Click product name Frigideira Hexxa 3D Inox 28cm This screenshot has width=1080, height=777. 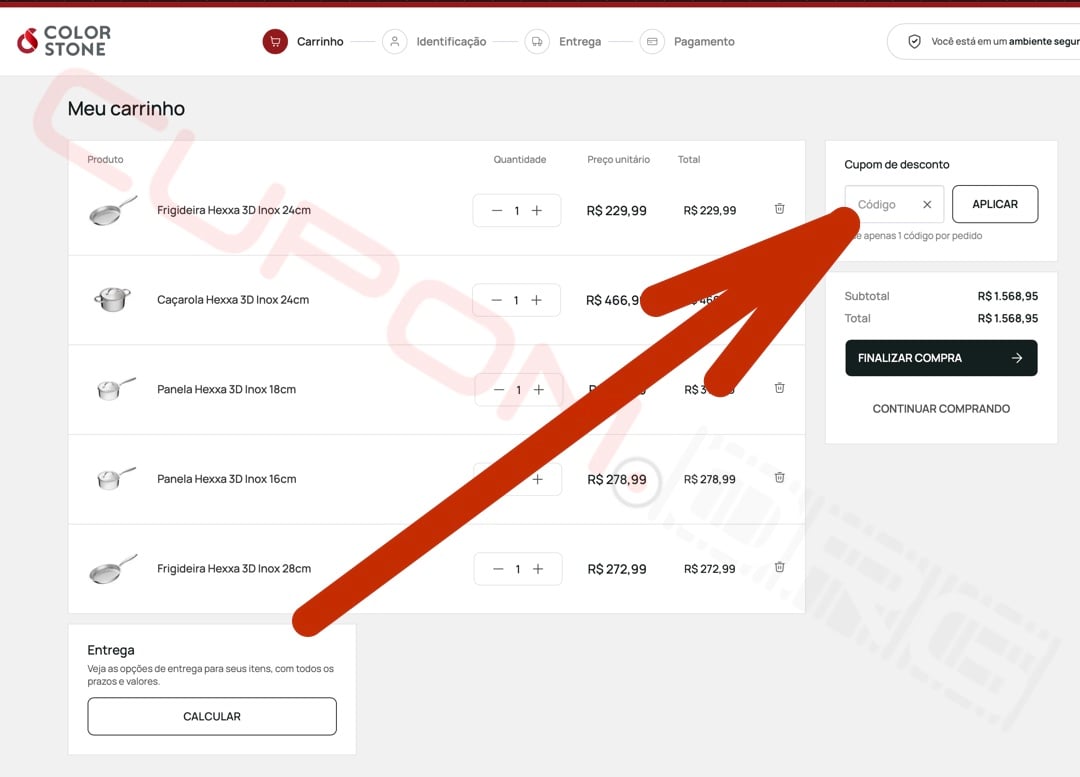pos(233,568)
